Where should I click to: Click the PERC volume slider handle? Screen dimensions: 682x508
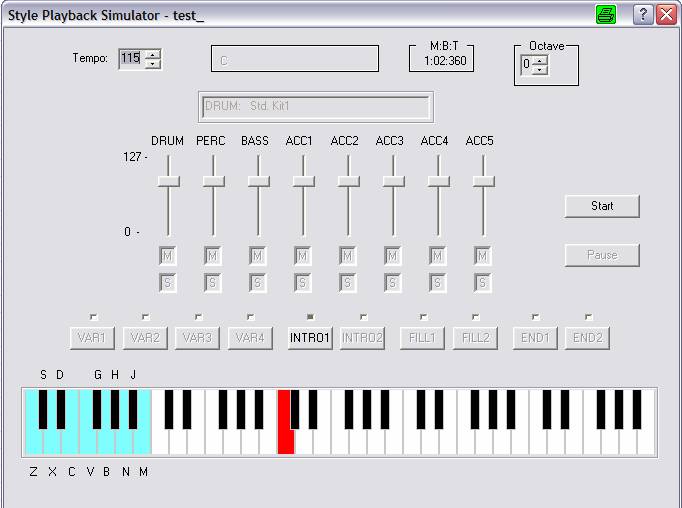(214, 181)
